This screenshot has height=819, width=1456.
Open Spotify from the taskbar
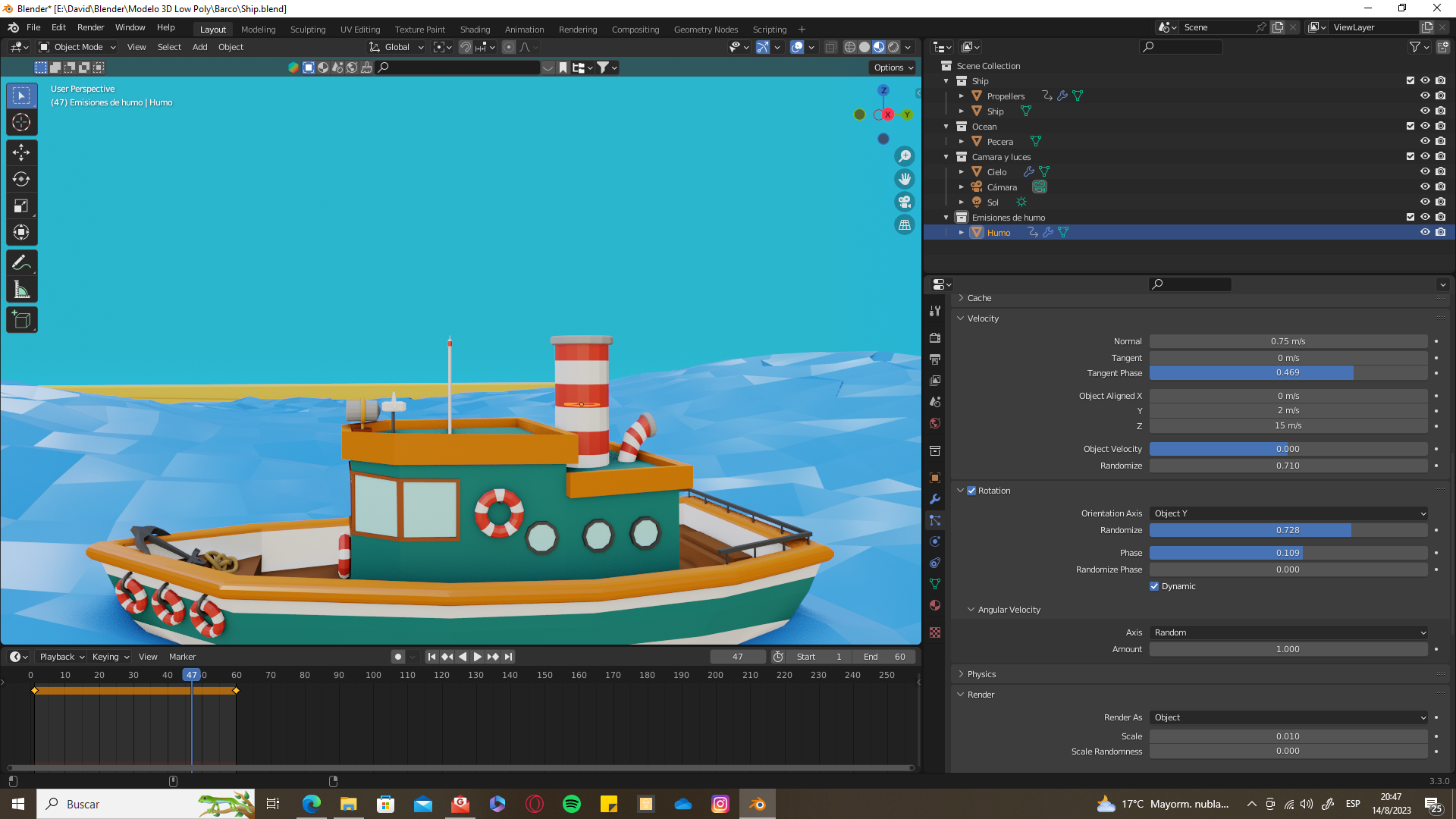pyautogui.click(x=572, y=804)
